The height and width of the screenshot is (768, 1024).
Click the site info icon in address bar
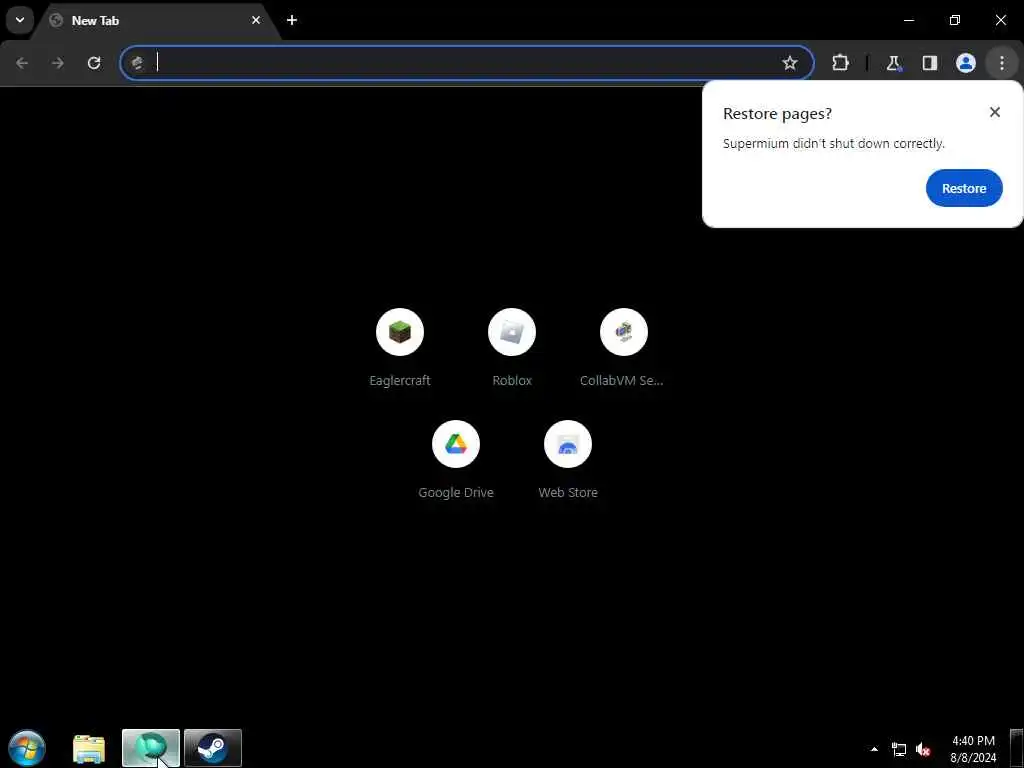(137, 63)
